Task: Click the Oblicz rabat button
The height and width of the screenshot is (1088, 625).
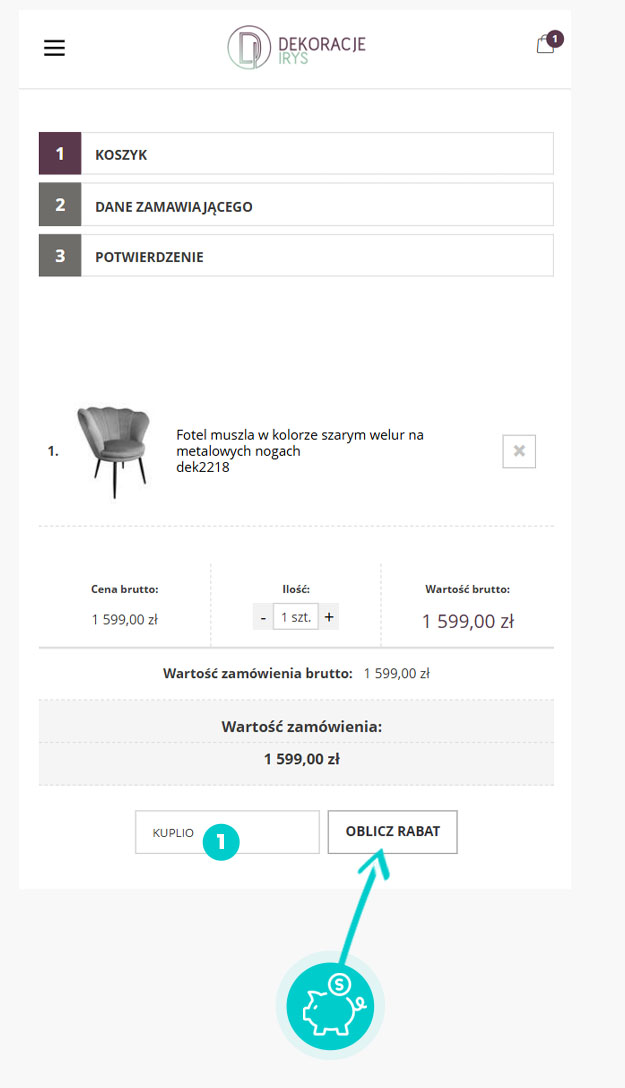Action: click(393, 831)
